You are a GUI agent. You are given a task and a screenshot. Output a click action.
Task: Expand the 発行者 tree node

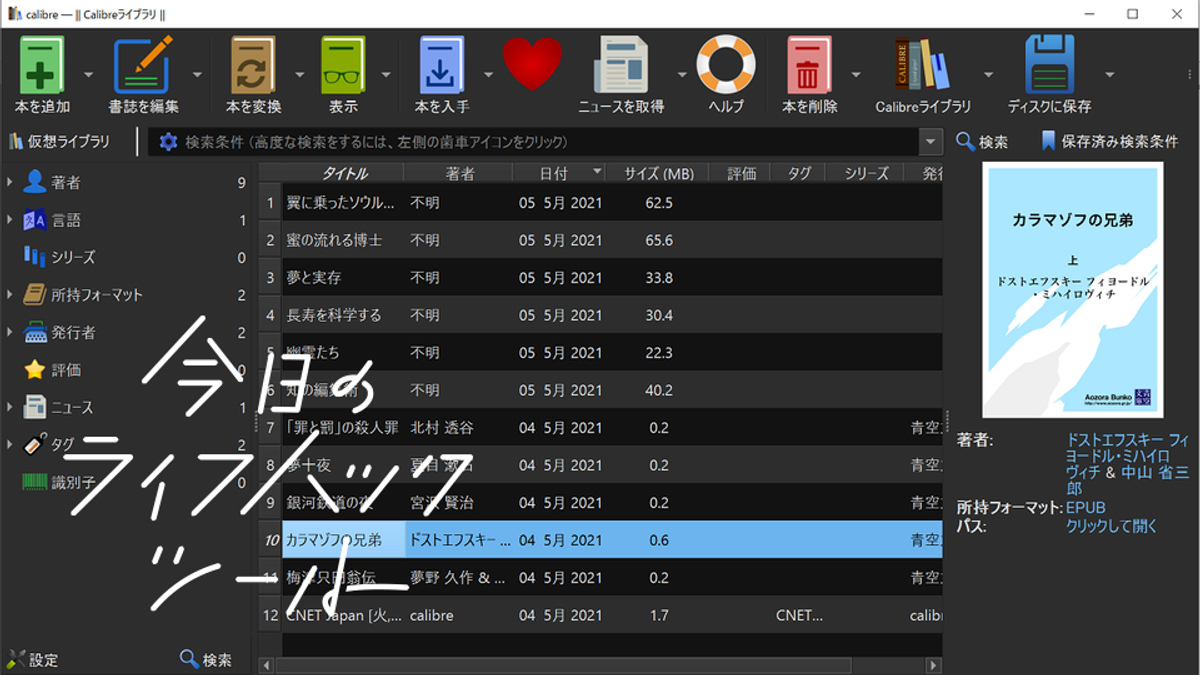[10, 332]
